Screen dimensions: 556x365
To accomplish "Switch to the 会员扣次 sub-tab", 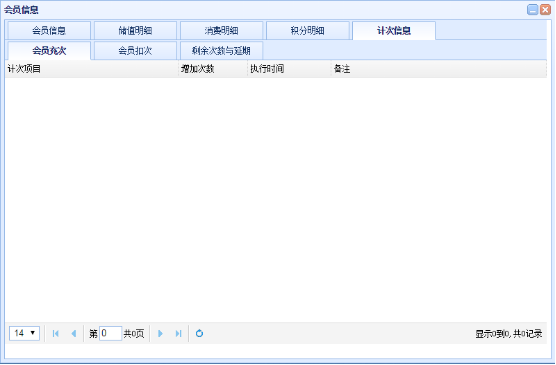I will pos(135,50).
